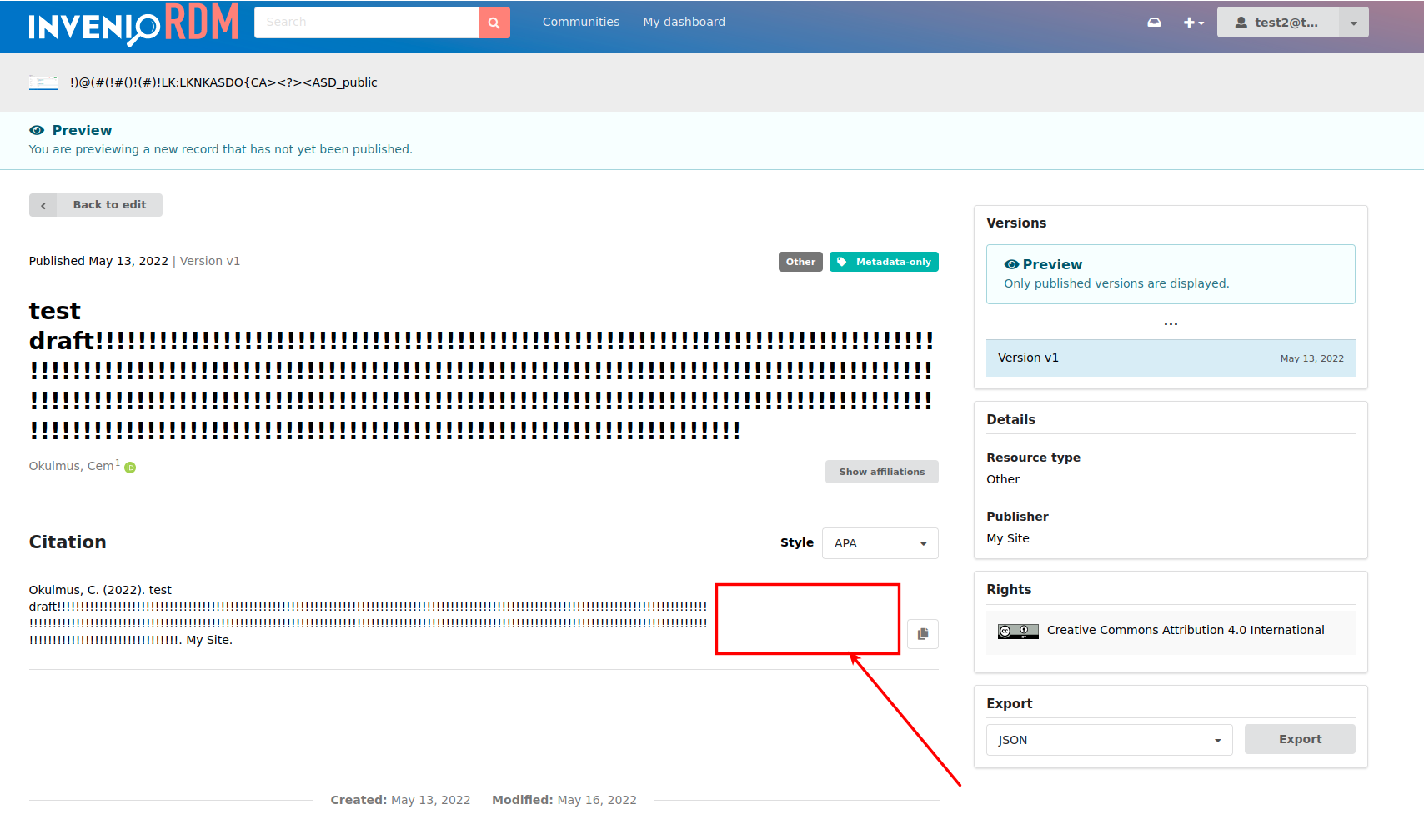The width and height of the screenshot is (1424, 840).
Task: Click the Creative Commons license badge
Action: [x=1017, y=632]
